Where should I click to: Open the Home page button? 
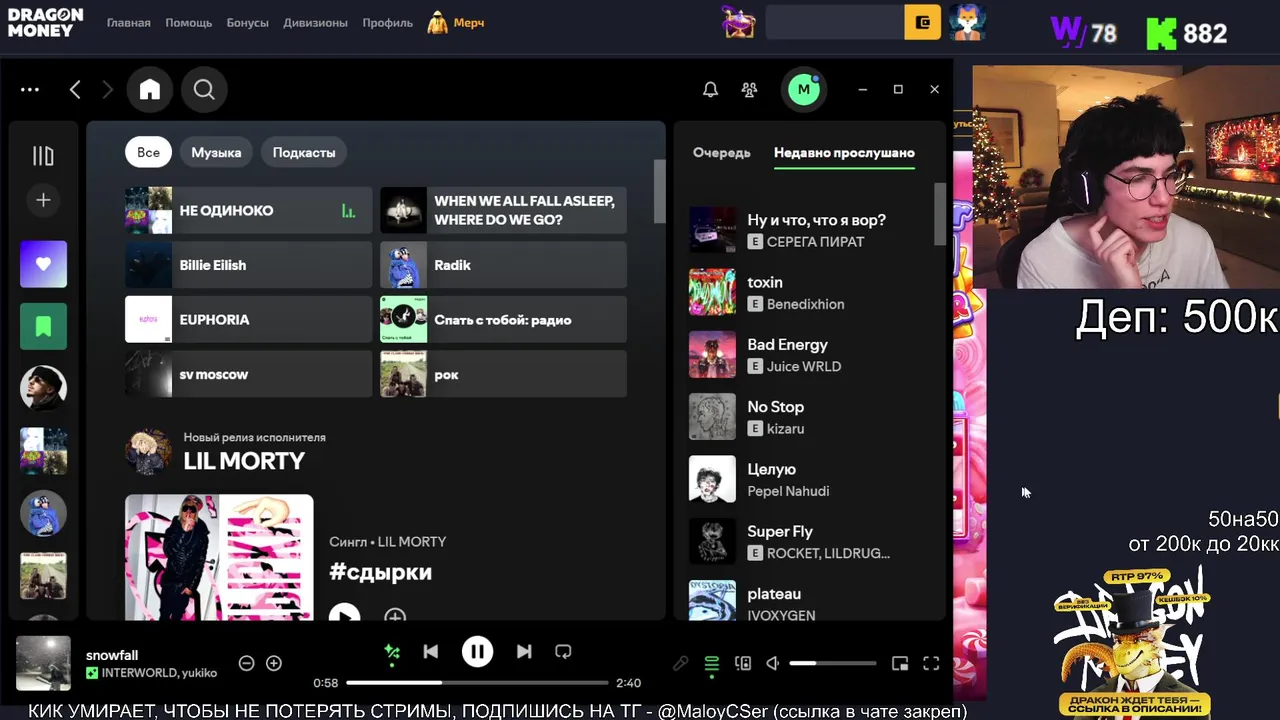tap(150, 90)
